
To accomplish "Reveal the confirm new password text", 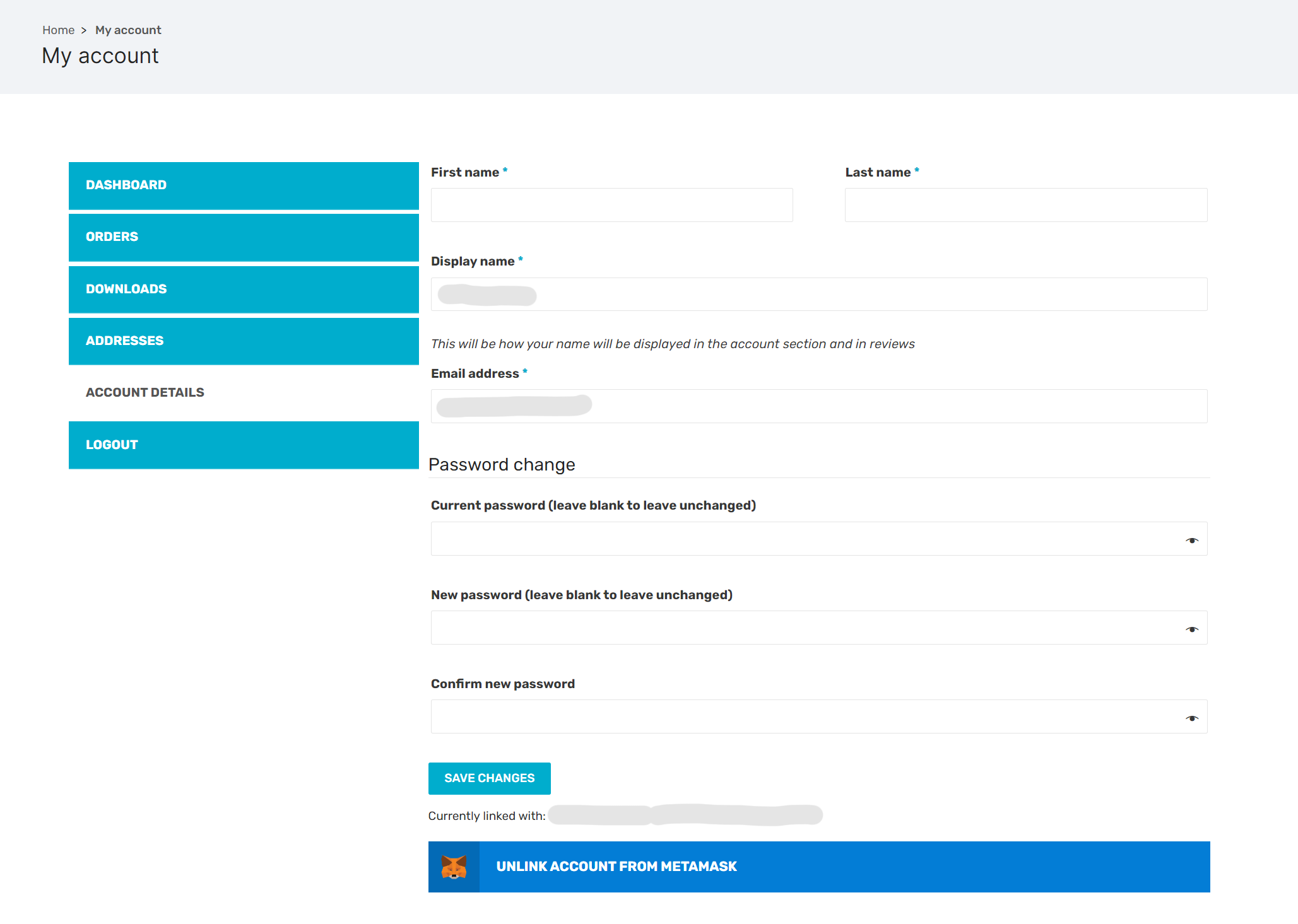I will click(1191, 718).
